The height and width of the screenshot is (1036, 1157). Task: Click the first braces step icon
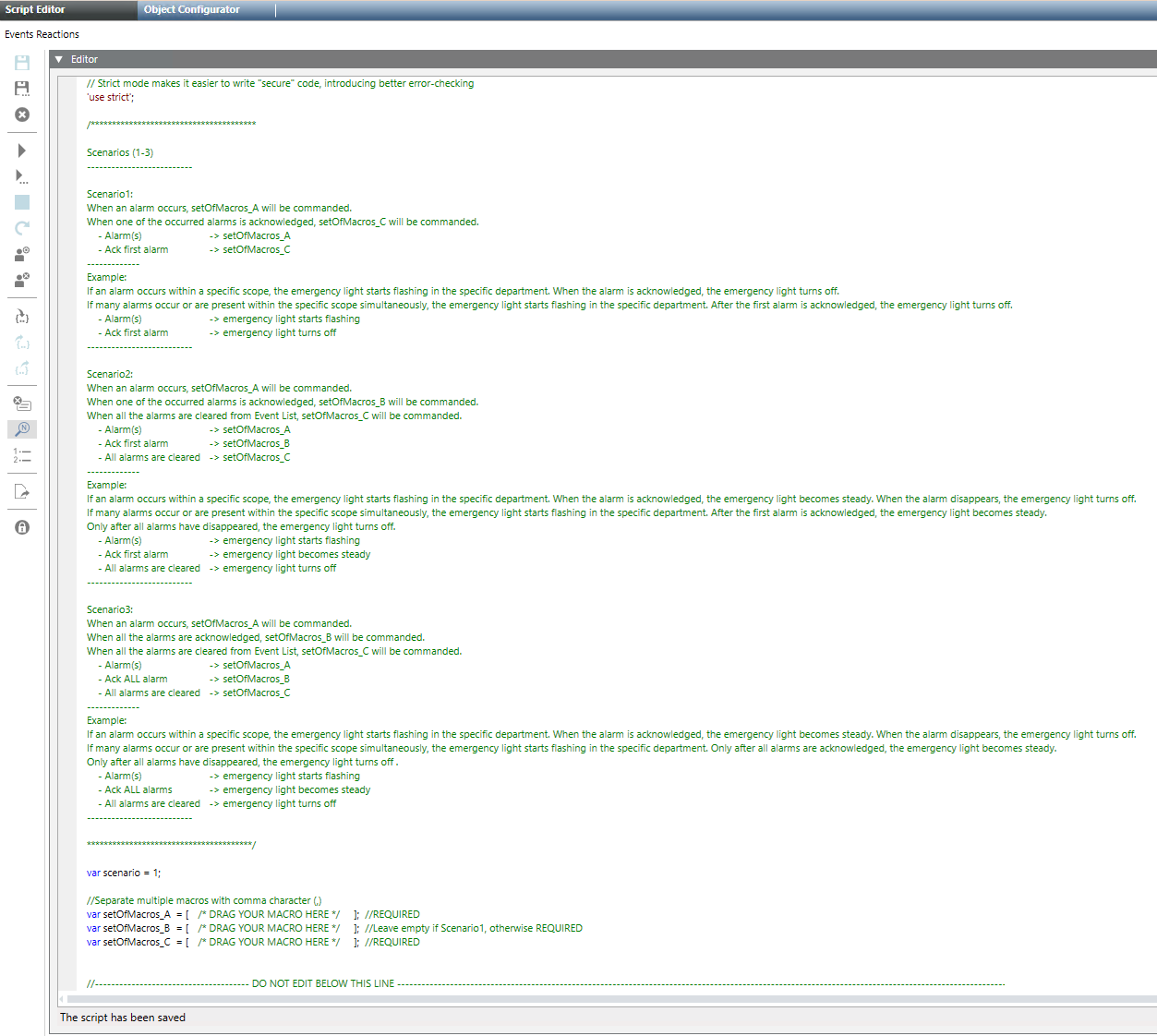[22, 317]
